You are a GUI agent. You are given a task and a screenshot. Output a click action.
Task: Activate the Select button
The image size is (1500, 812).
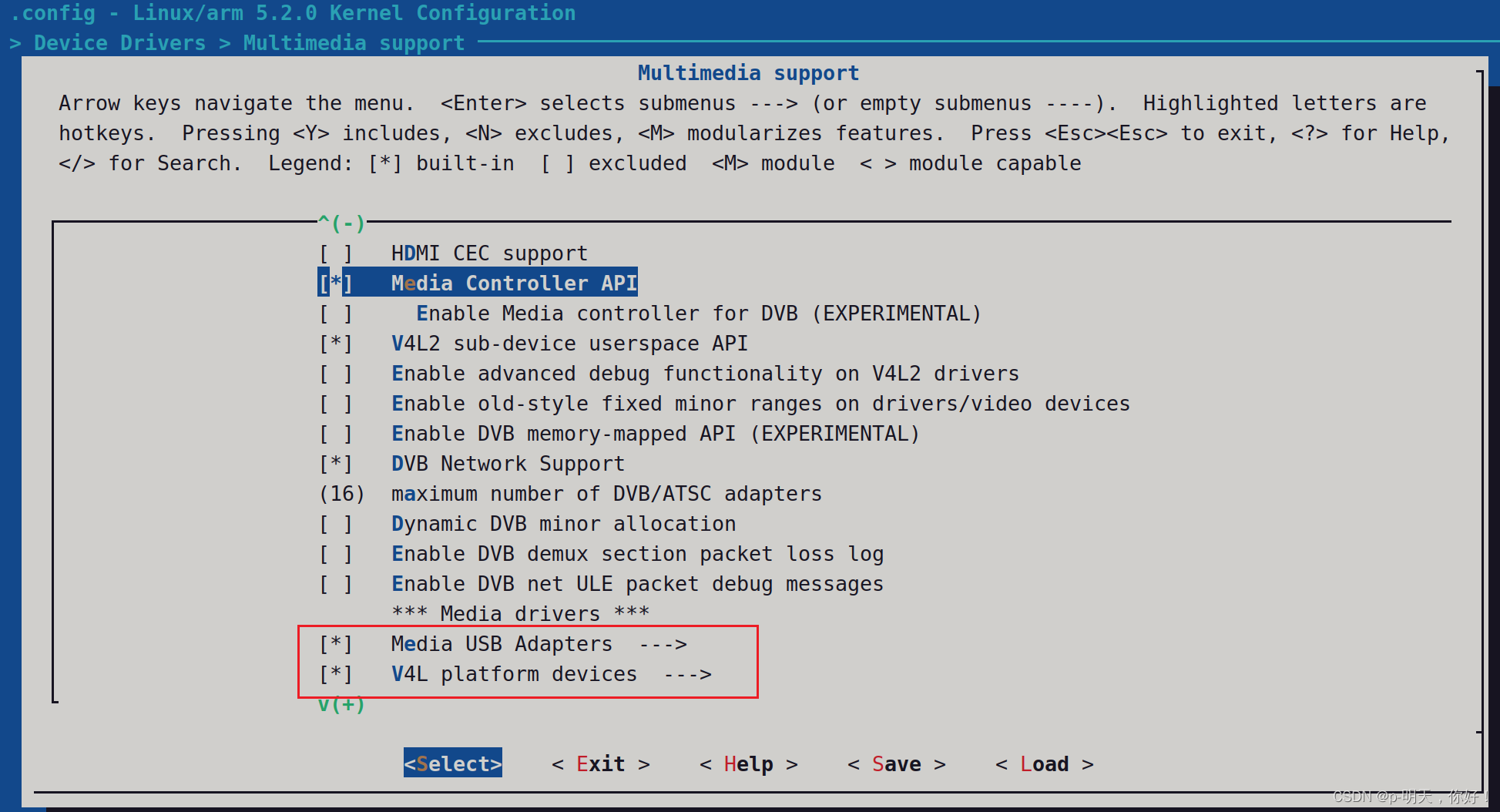coord(453,763)
